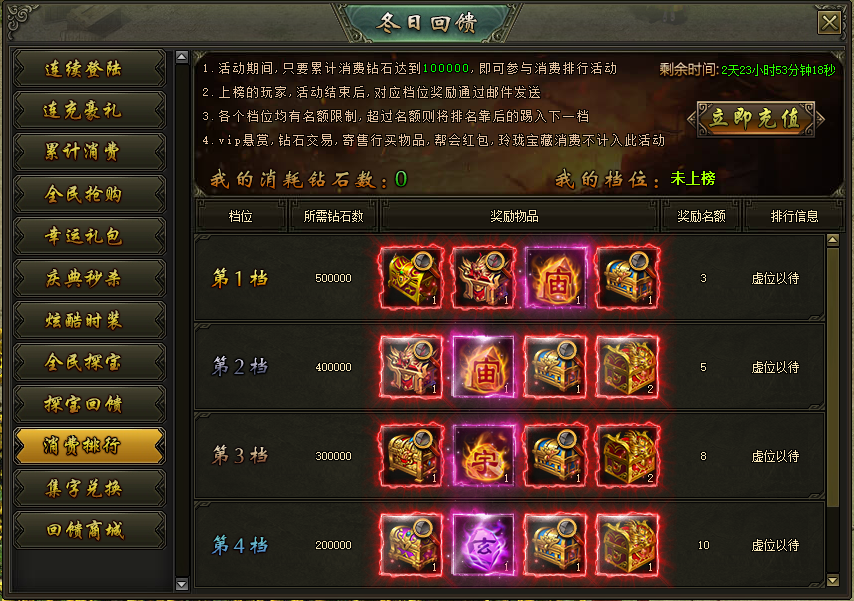
Task: Click the reward list scroll down arrow
Action: coord(832,580)
